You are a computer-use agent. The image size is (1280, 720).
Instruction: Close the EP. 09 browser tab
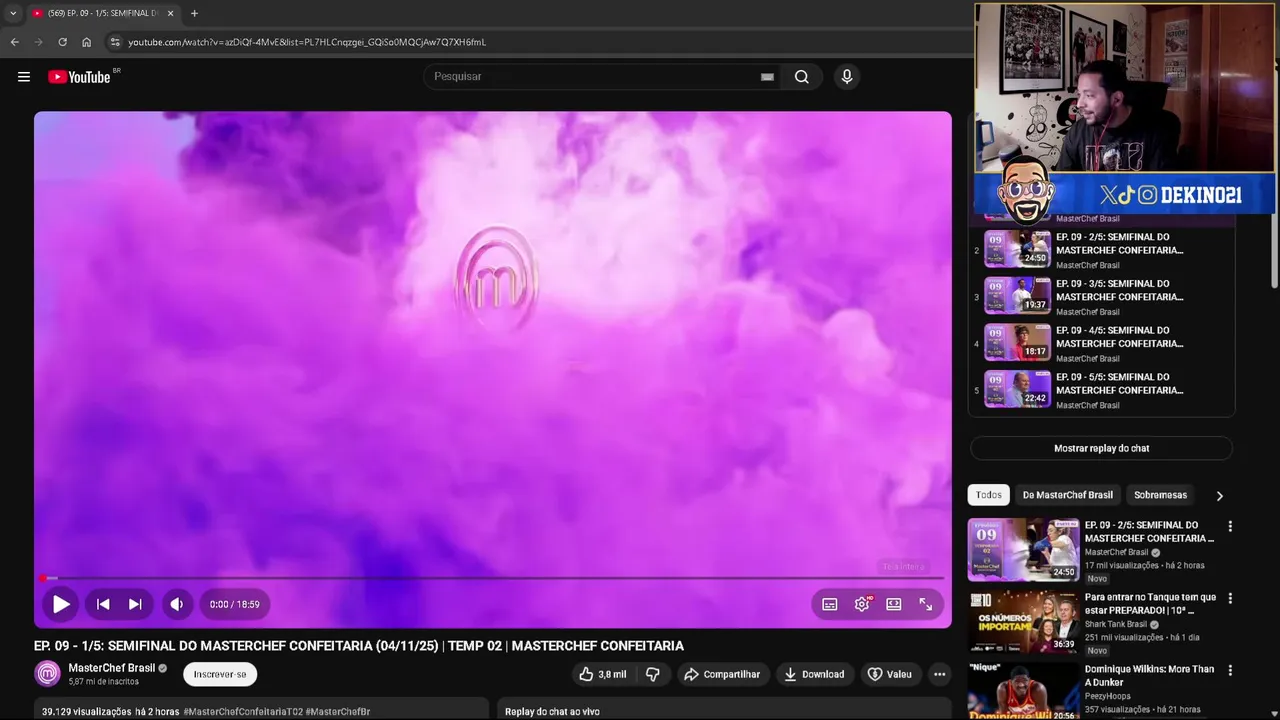pos(170,13)
